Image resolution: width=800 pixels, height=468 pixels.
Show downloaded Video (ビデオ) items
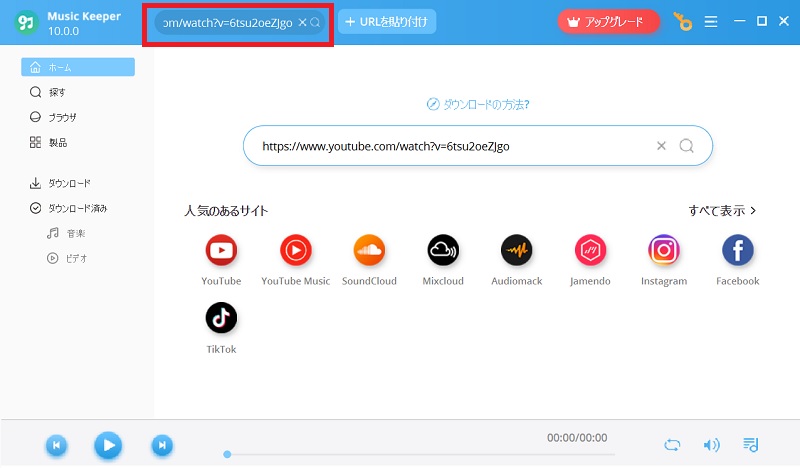click(x=67, y=258)
